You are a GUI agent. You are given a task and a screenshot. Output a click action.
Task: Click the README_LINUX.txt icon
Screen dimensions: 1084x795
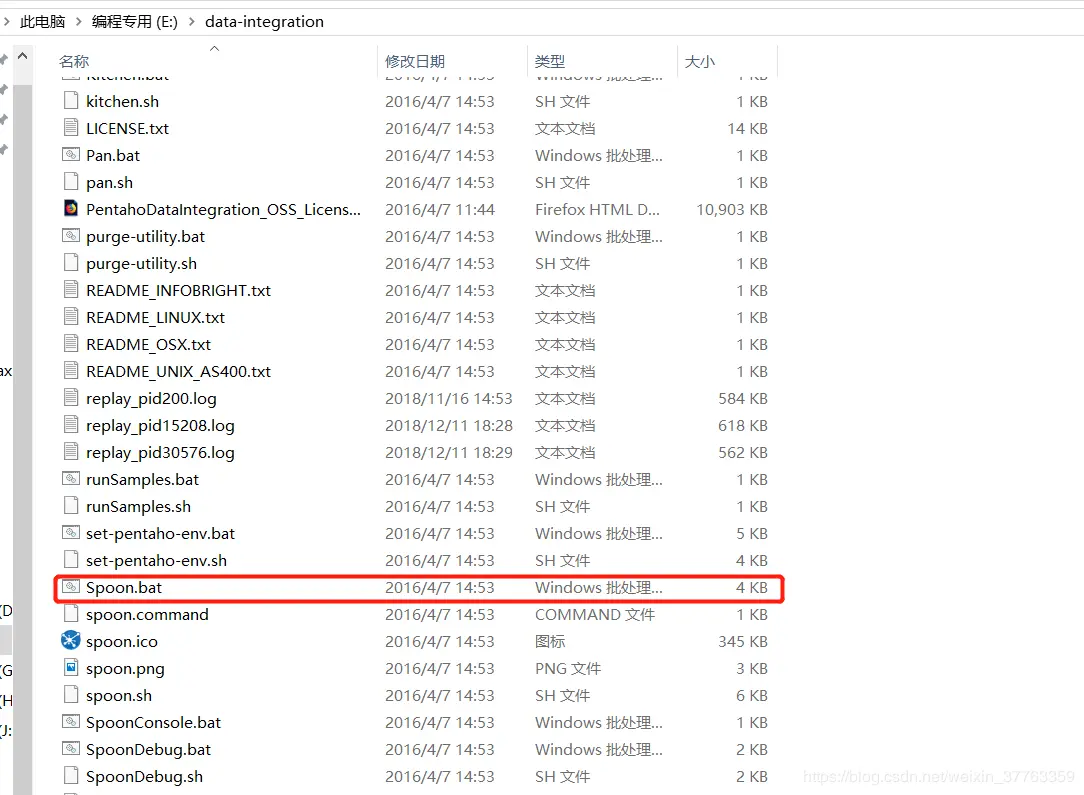coord(71,317)
